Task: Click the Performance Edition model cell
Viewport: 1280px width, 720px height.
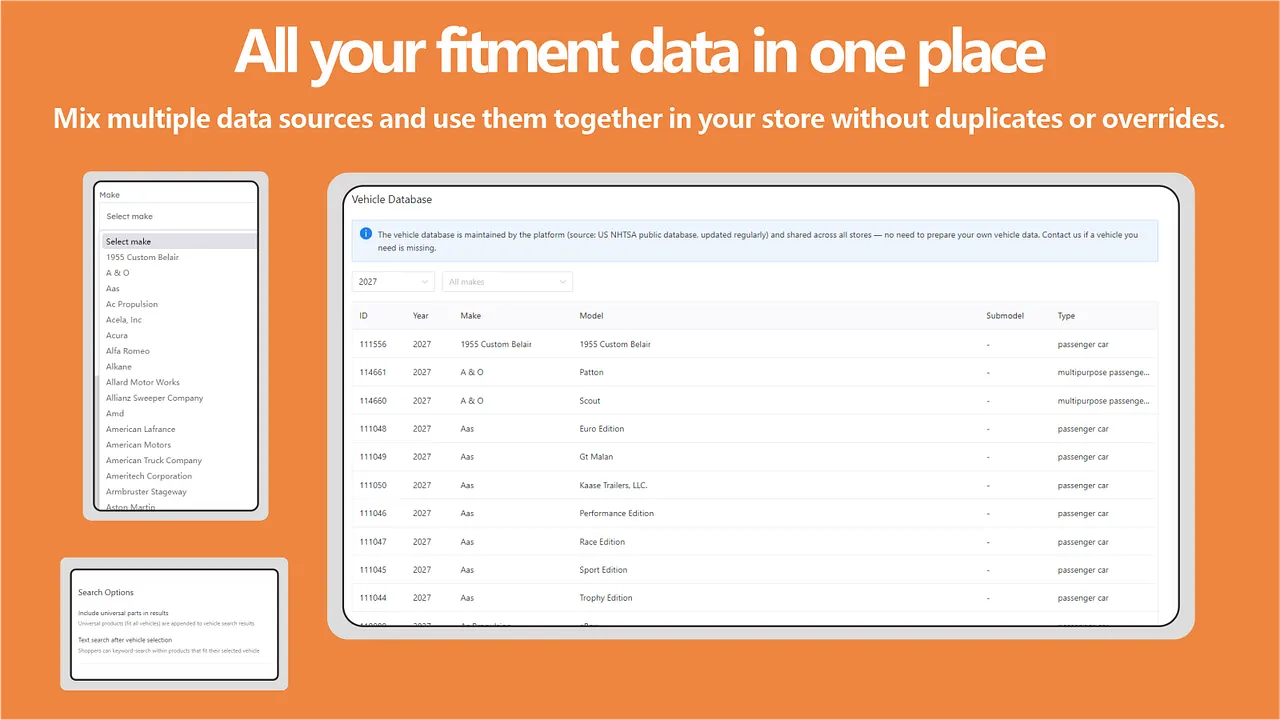Action: (x=617, y=513)
